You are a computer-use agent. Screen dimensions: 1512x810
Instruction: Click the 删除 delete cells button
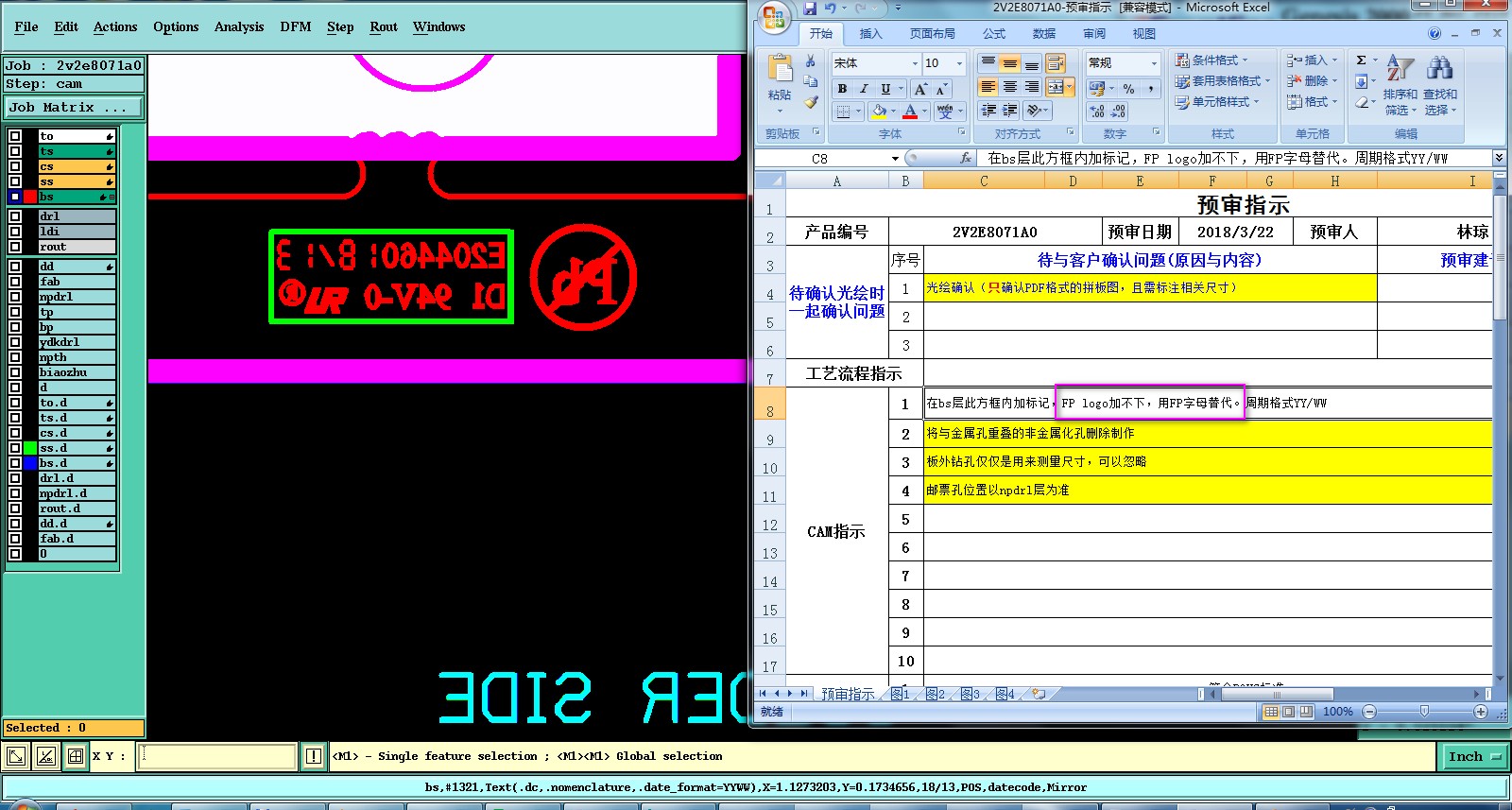(x=1311, y=80)
